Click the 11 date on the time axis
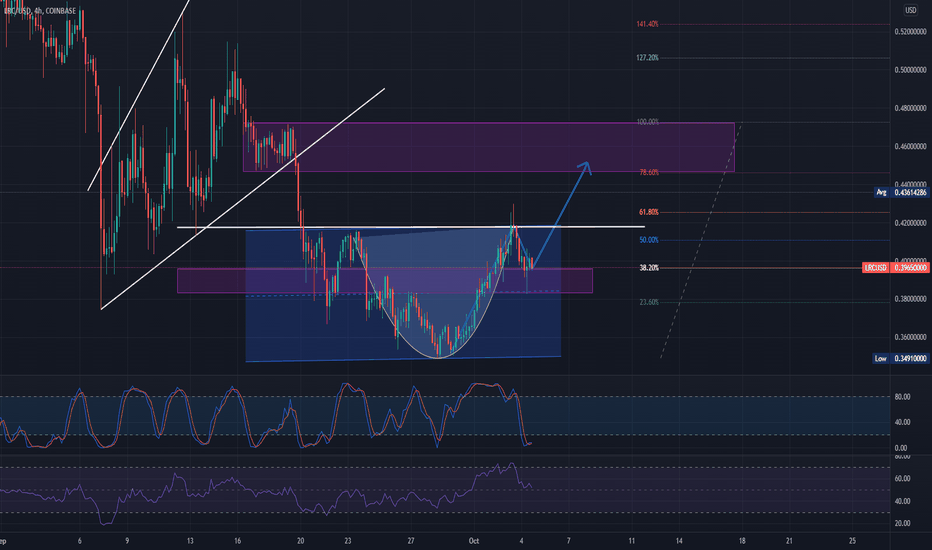The image size is (932, 550). (631, 541)
